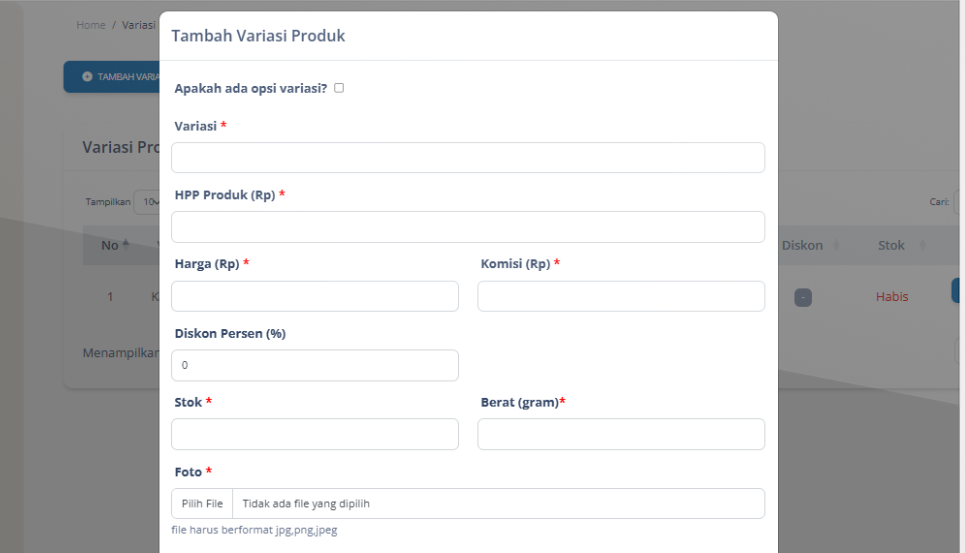Click the Pilih File button
Screen dimensions: 965x553
tap(202, 504)
